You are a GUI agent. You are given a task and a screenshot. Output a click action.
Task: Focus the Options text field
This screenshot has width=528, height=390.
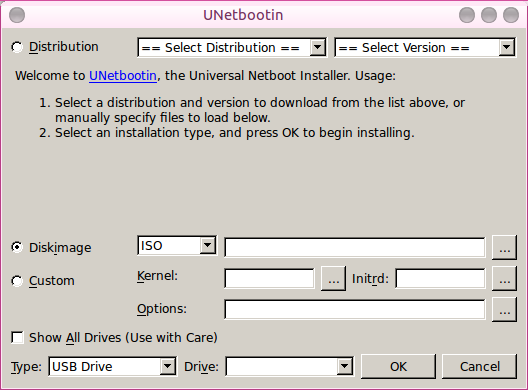[355, 309]
